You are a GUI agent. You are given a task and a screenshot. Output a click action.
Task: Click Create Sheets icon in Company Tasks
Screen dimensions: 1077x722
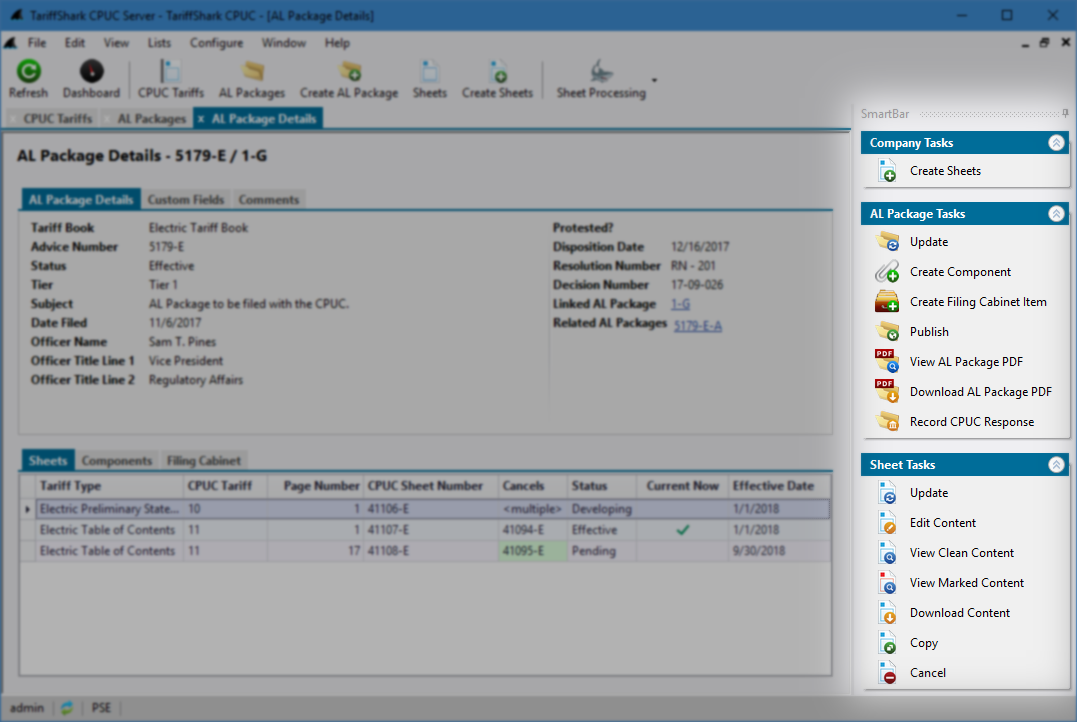click(x=887, y=171)
